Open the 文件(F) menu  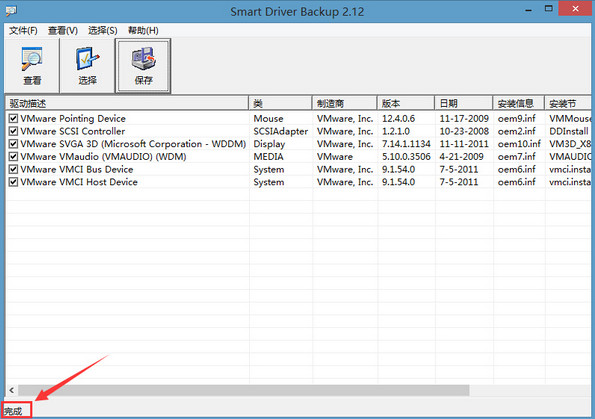coord(23,30)
